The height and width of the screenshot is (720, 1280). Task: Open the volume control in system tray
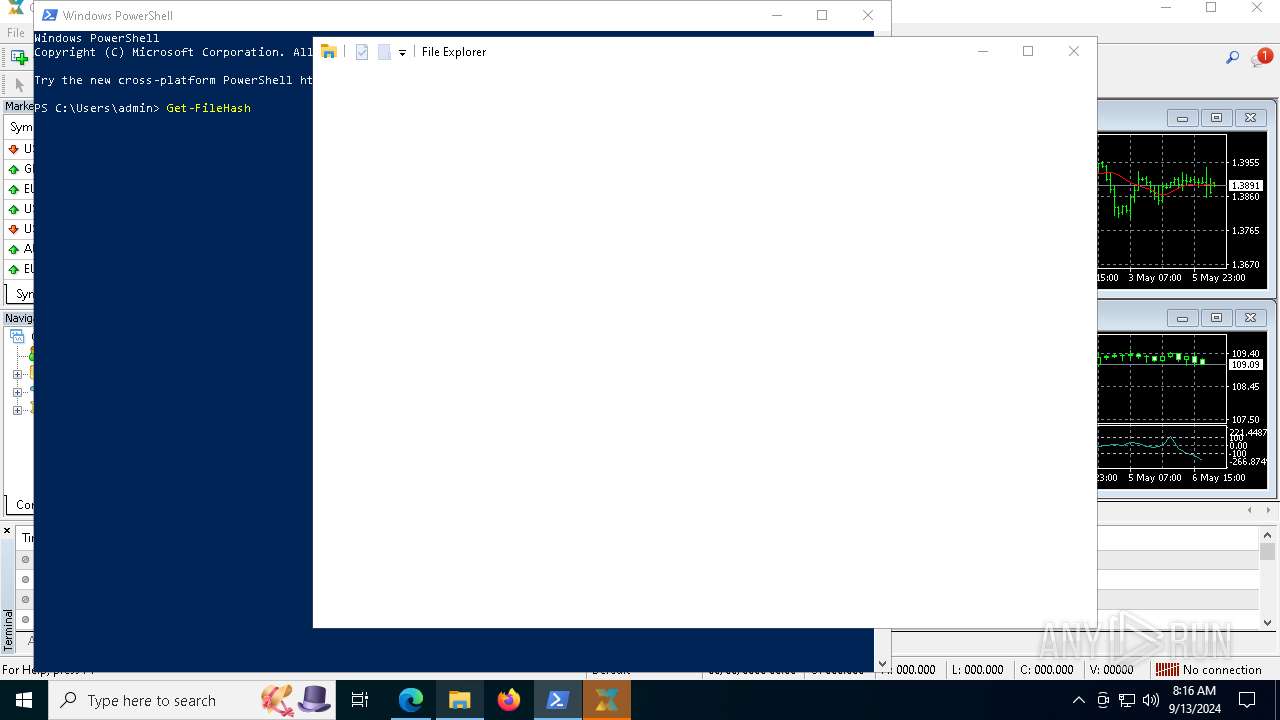[x=1151, y=700]
